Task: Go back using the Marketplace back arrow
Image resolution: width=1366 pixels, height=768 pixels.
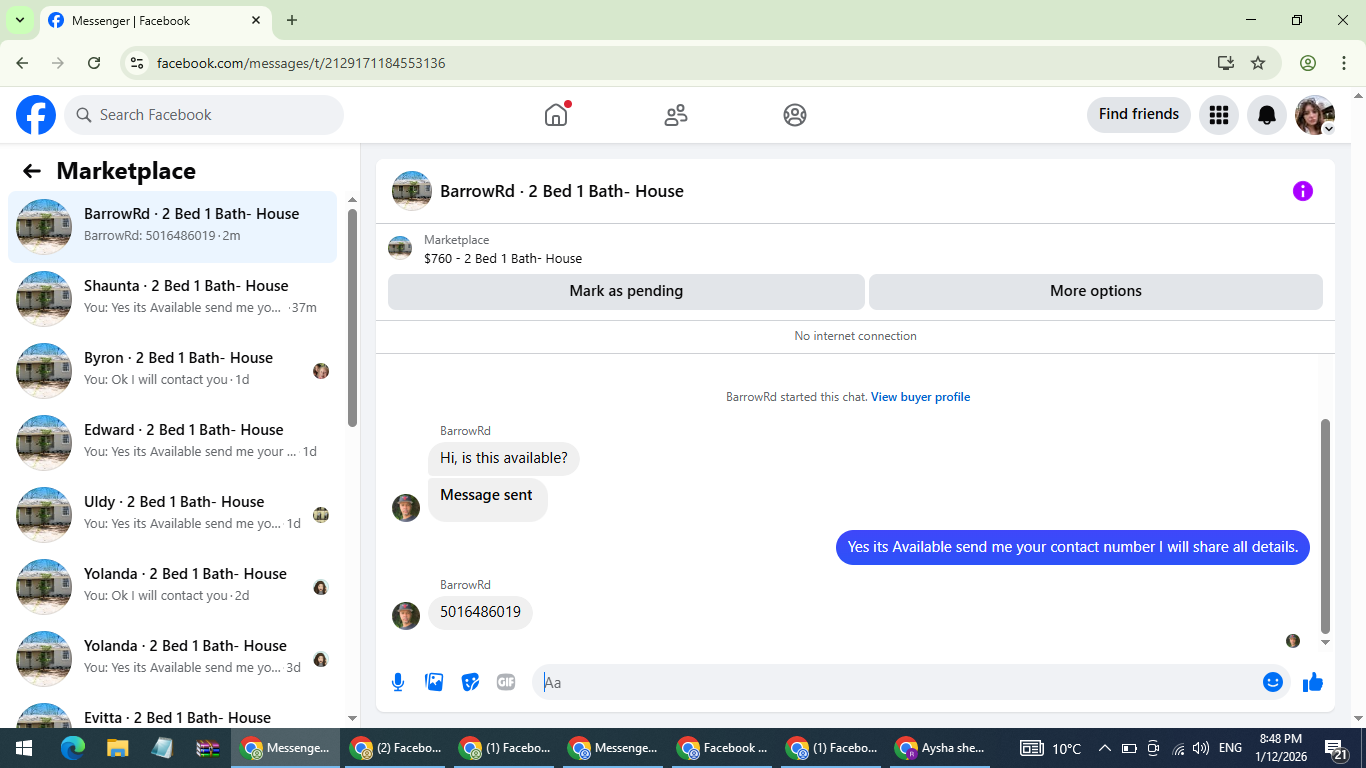Action: tap(32, 171)
